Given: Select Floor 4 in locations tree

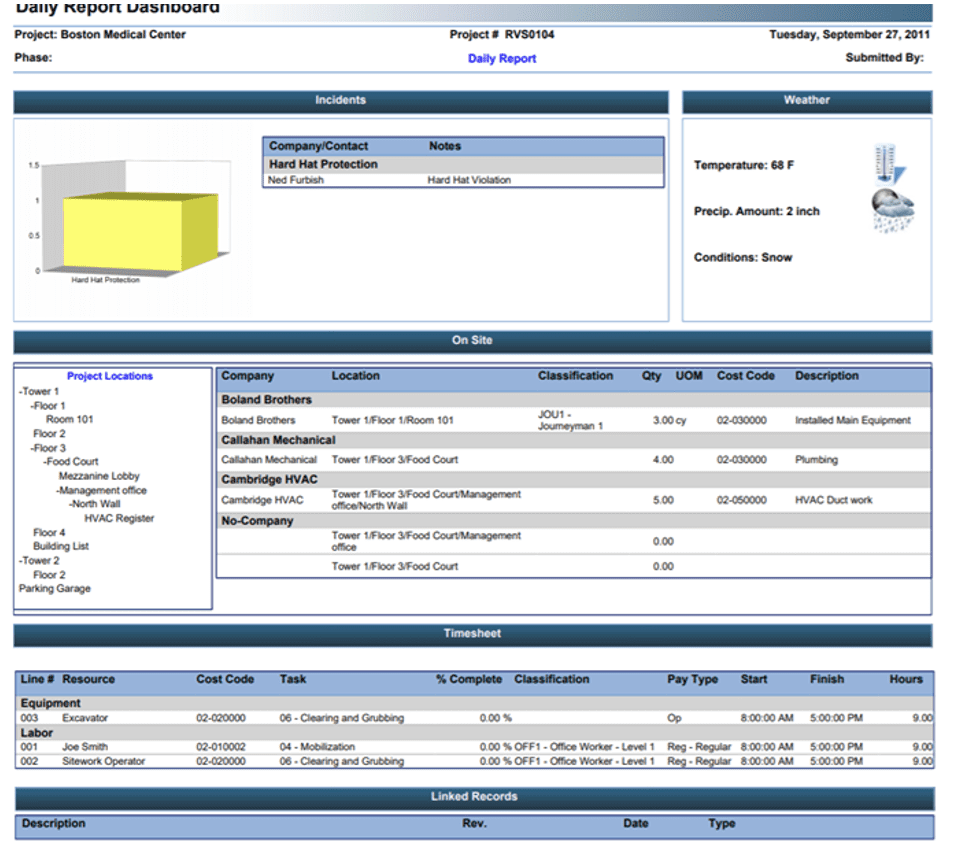Looking at the screenshot, I should point(49,533).
